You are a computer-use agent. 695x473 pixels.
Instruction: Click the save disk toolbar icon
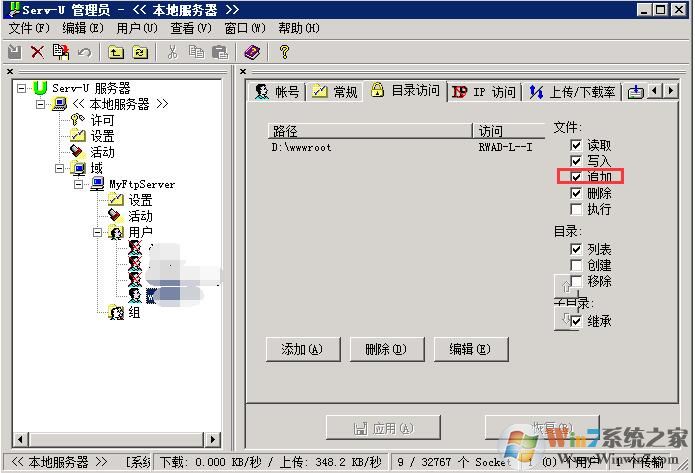coord(15,52)
